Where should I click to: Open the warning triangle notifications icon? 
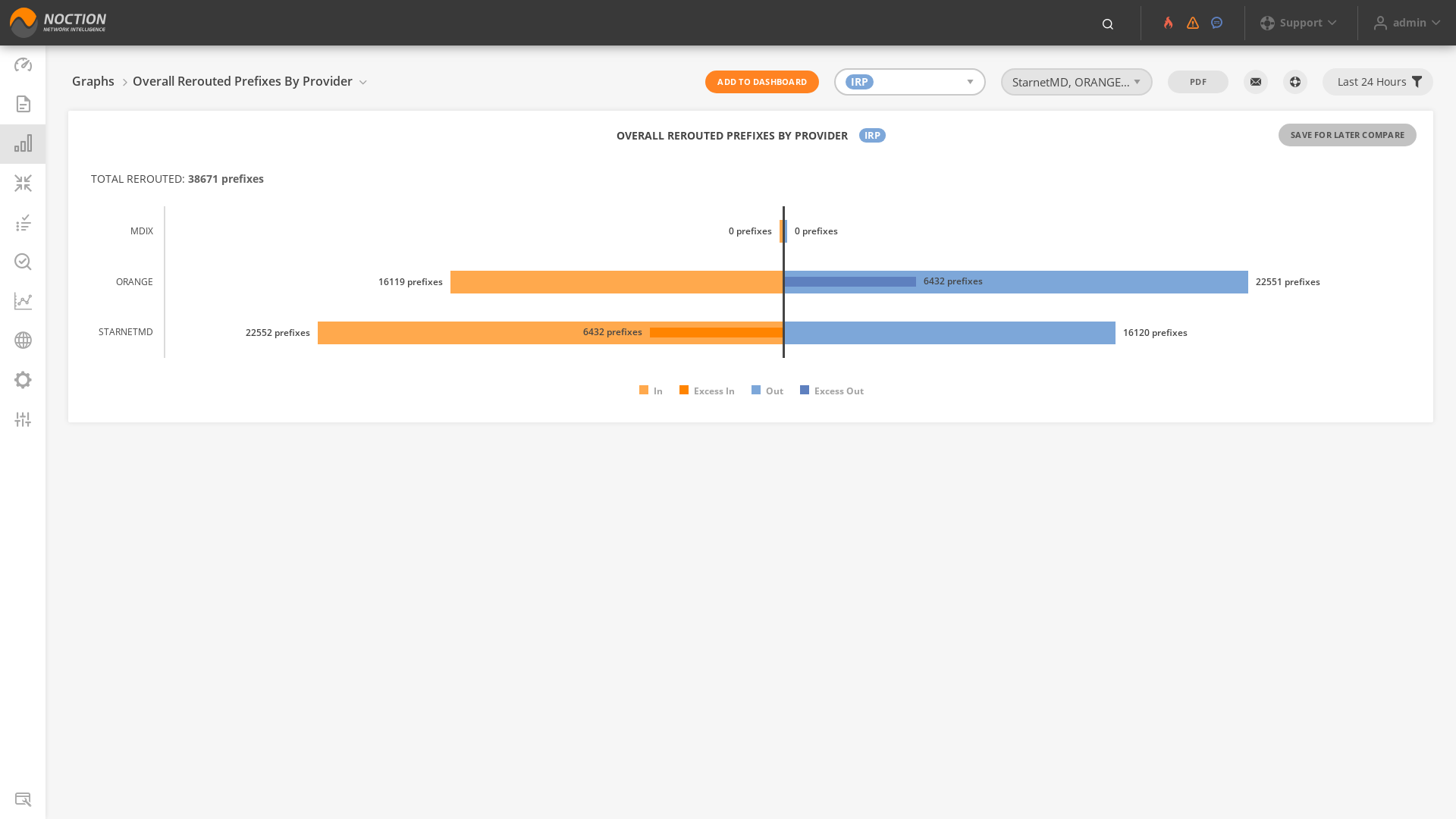1193,23
